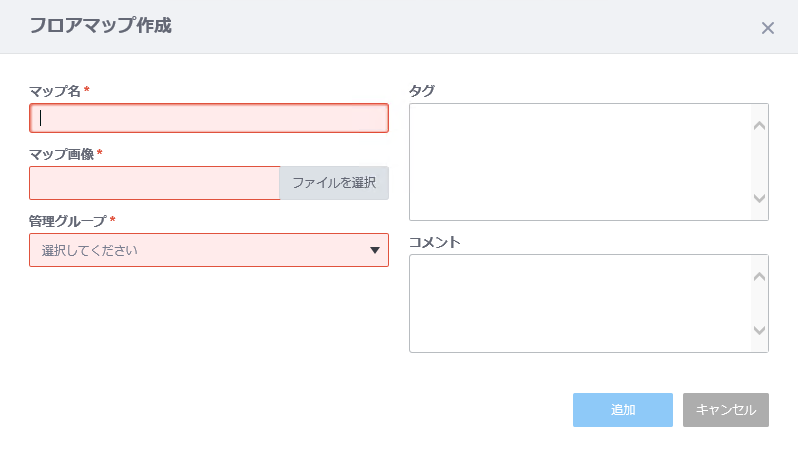Screen dimensions: 798x451
Task: Click the マップ画像 file path field
Action: [x=155, y=183]
